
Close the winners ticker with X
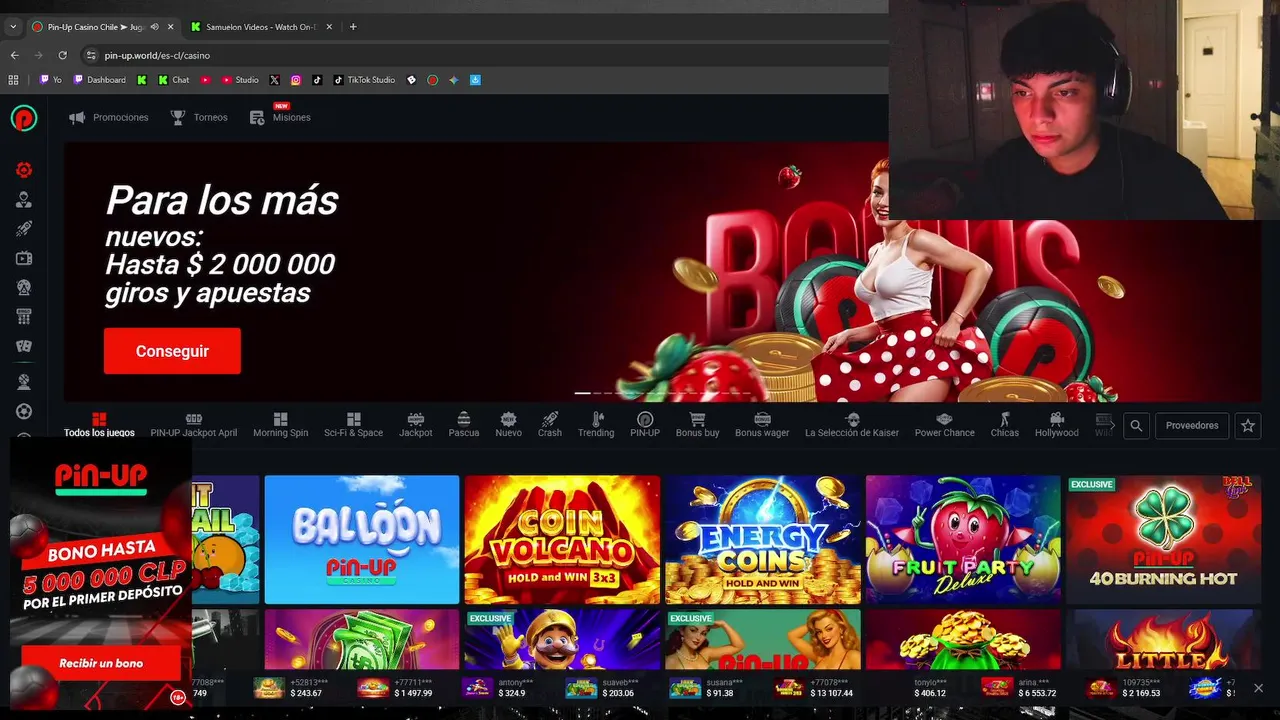pyautogui.click(x=1258, y=688)
